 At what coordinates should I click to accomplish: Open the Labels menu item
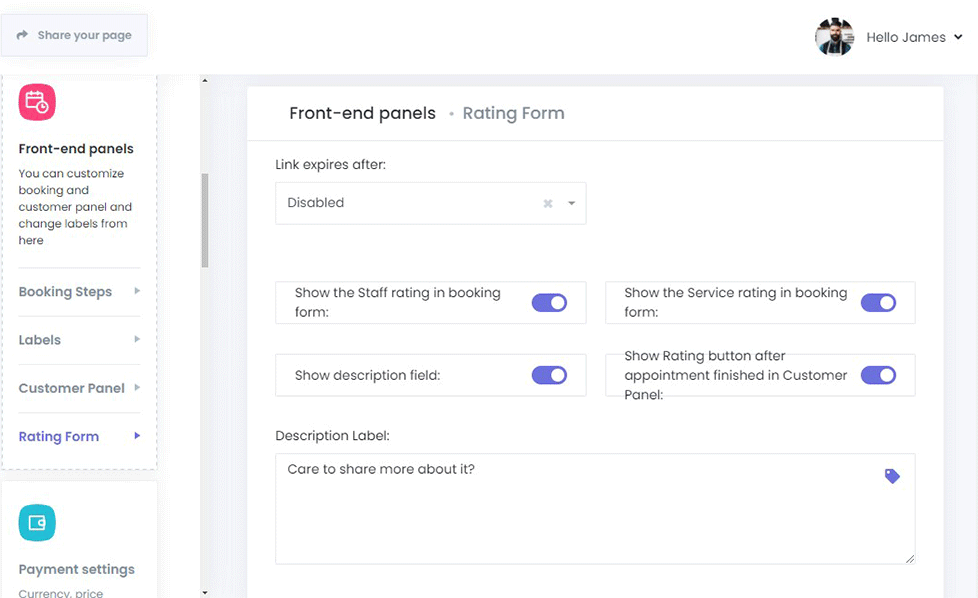40,340
